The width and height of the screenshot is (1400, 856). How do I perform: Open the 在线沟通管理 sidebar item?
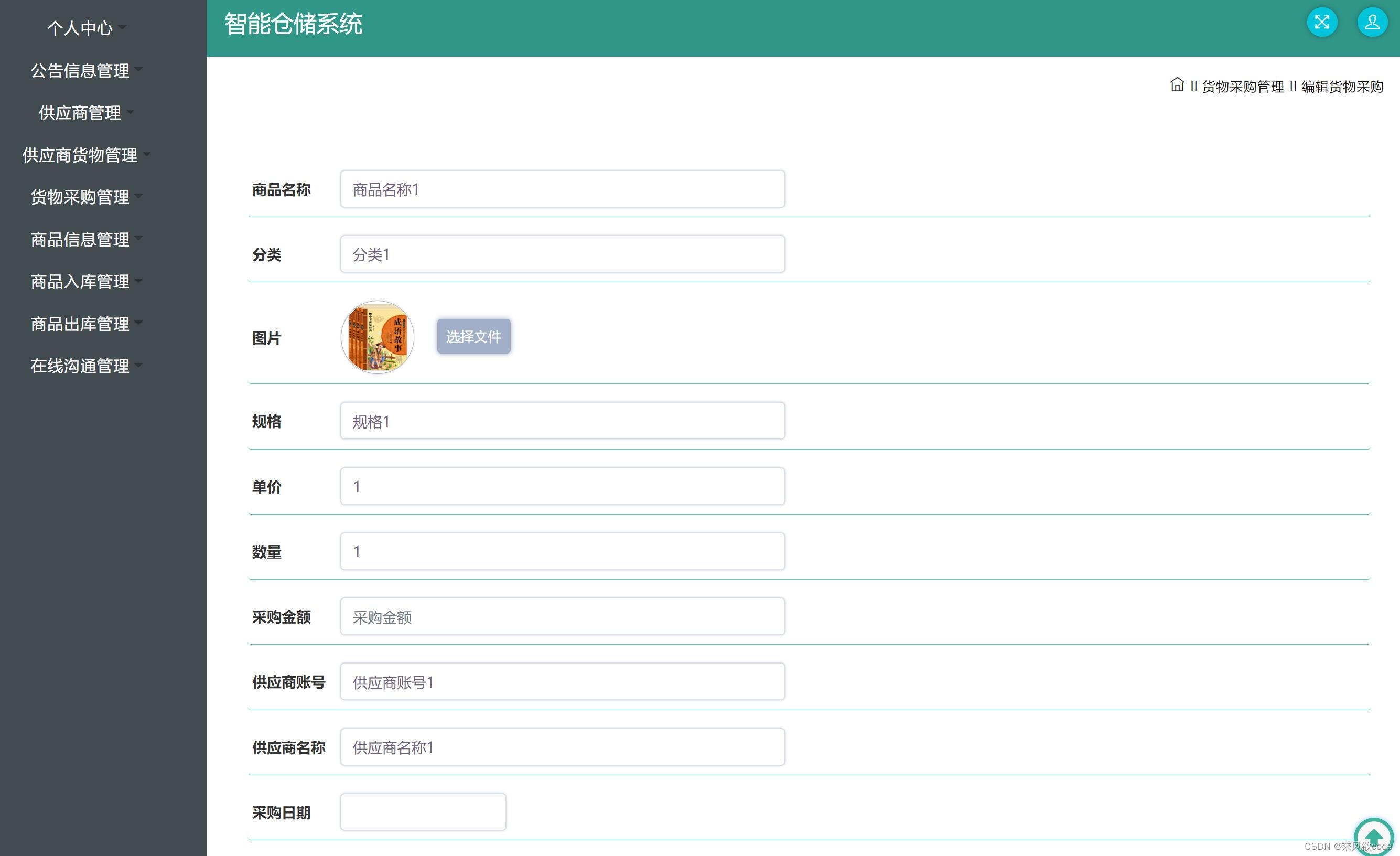(80, 366)
